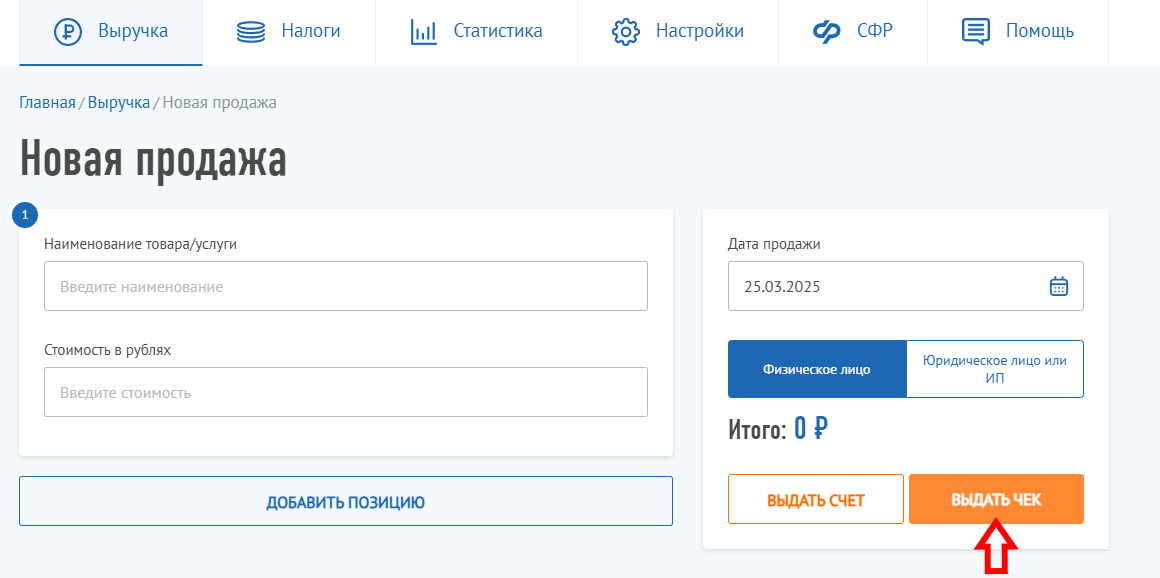Click the ruble icon on Выручка tab
The height and width of the screenshot is (578, 1160).
(67, 31)
